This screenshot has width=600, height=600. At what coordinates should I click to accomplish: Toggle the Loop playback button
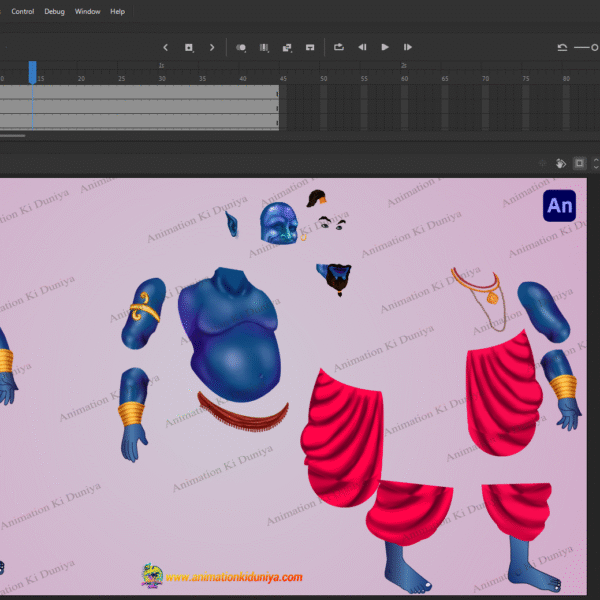point(339,47)
